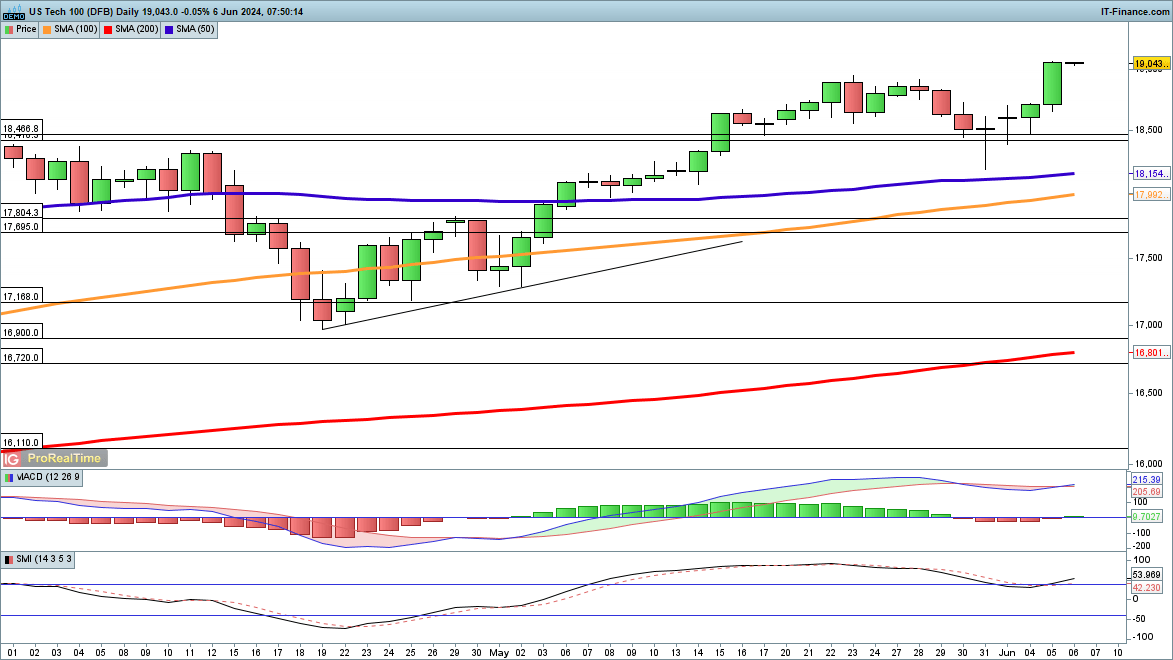Click the 9.7027 MACD histogram value tag
The image size is (1173, 660).
[1146, 517]
